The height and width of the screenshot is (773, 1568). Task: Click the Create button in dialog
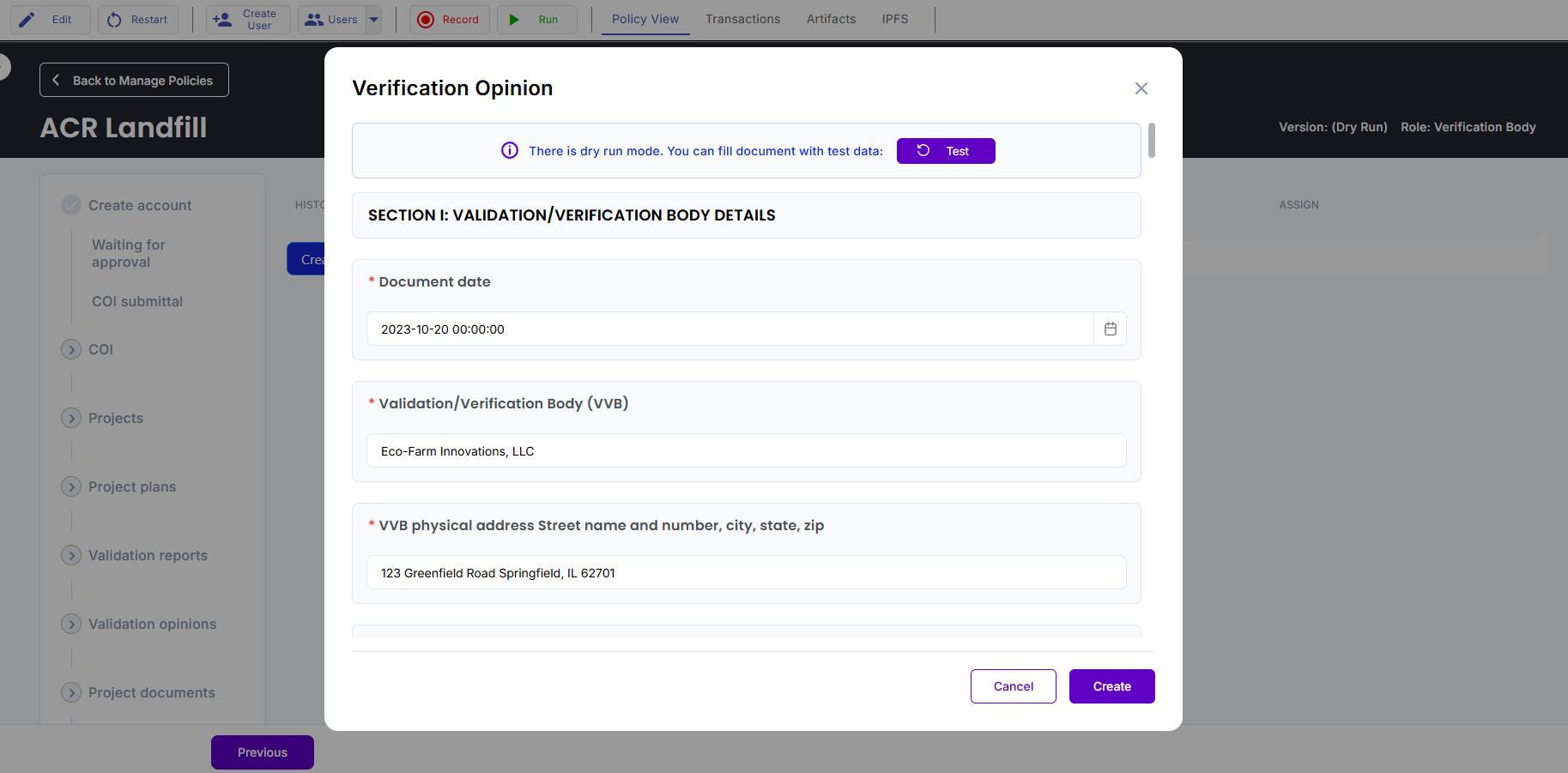coord(1111,686)
